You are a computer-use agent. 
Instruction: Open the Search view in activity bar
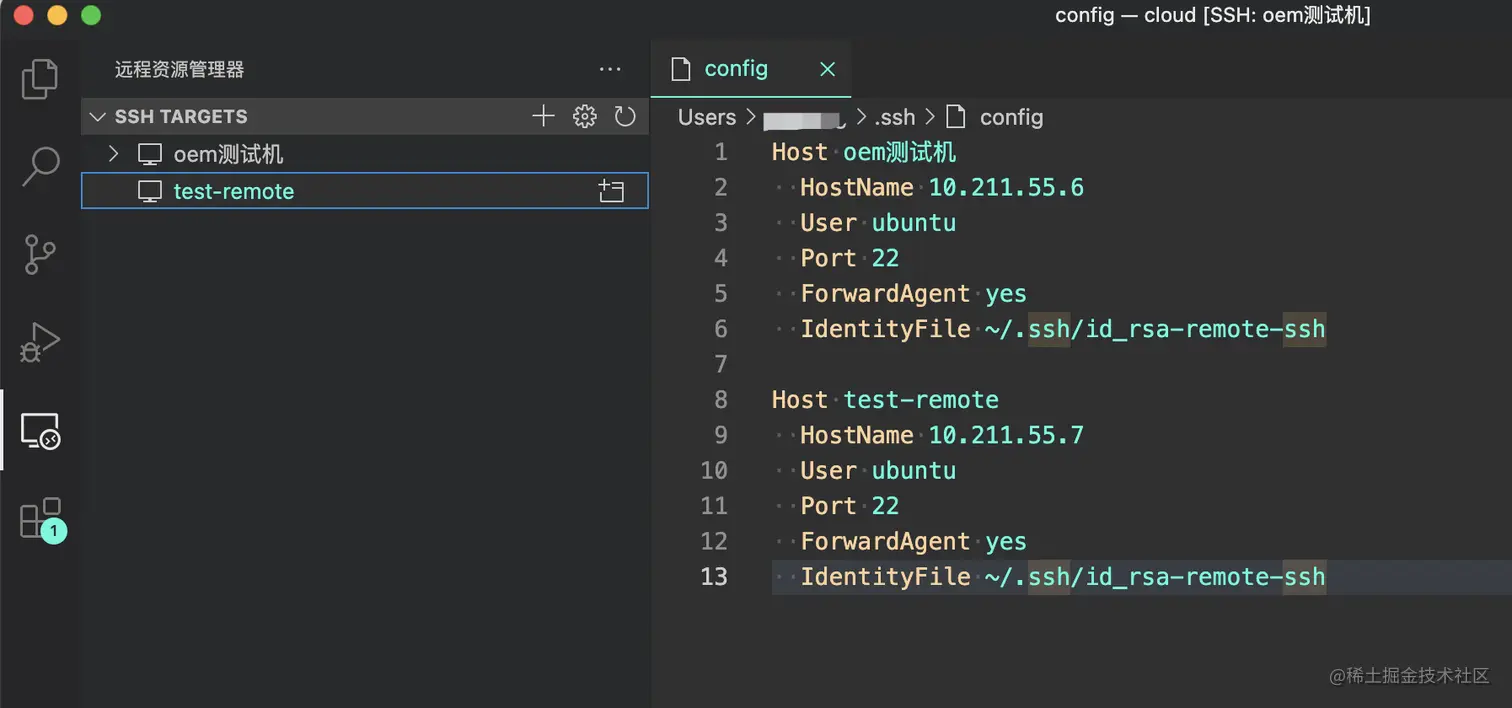pyautogui.click(x=40, y=167)
